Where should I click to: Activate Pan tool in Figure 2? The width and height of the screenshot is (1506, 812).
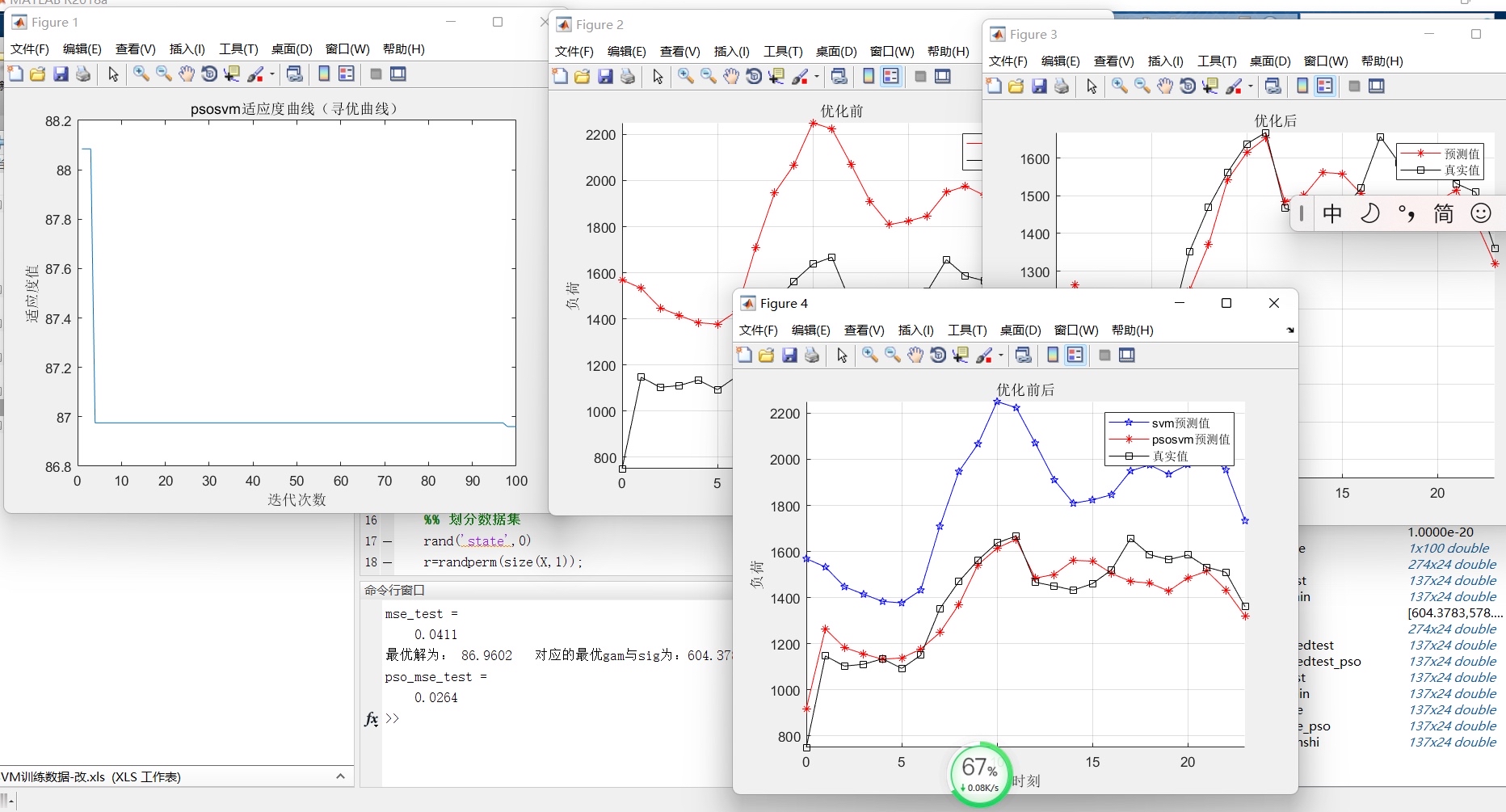click(731, 77)
